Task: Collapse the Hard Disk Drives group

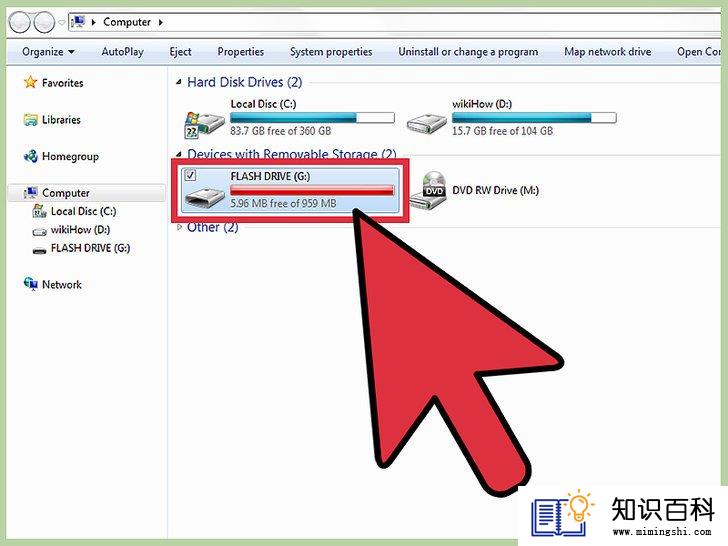Action: [178, 82]
